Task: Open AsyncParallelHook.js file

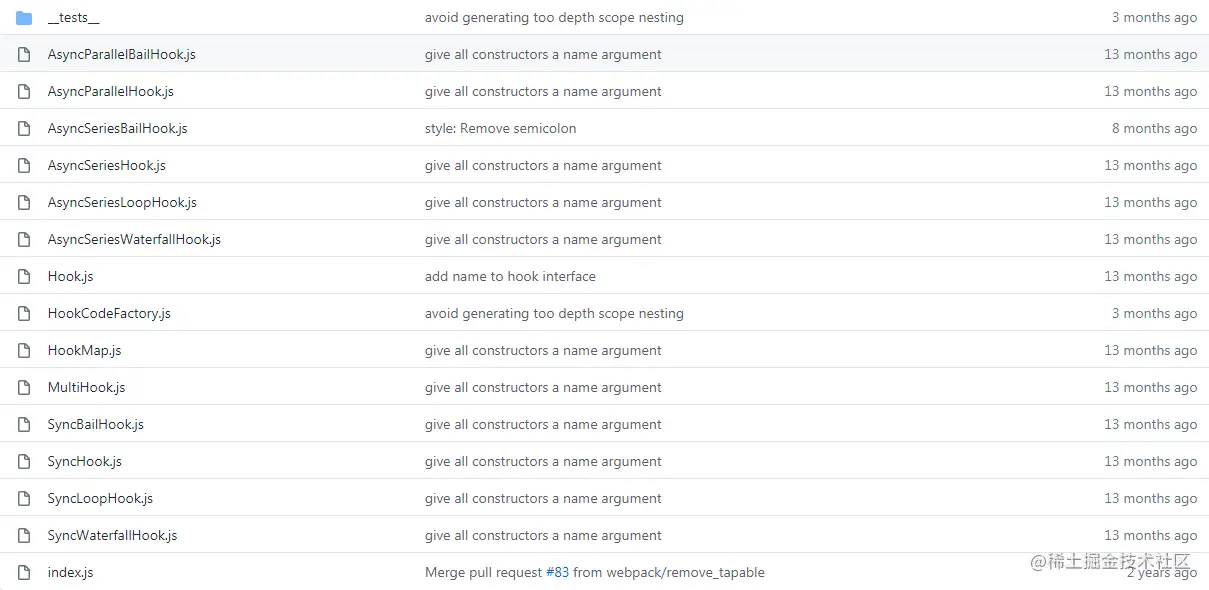Action: point(110,92)
